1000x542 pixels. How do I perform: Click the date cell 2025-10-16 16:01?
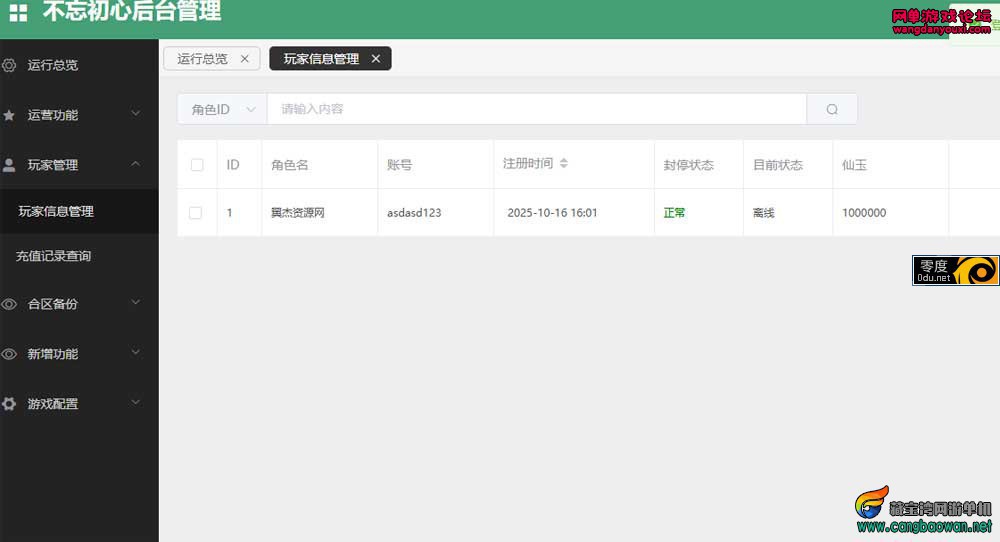pyautogui.click(x=552, y=213)
